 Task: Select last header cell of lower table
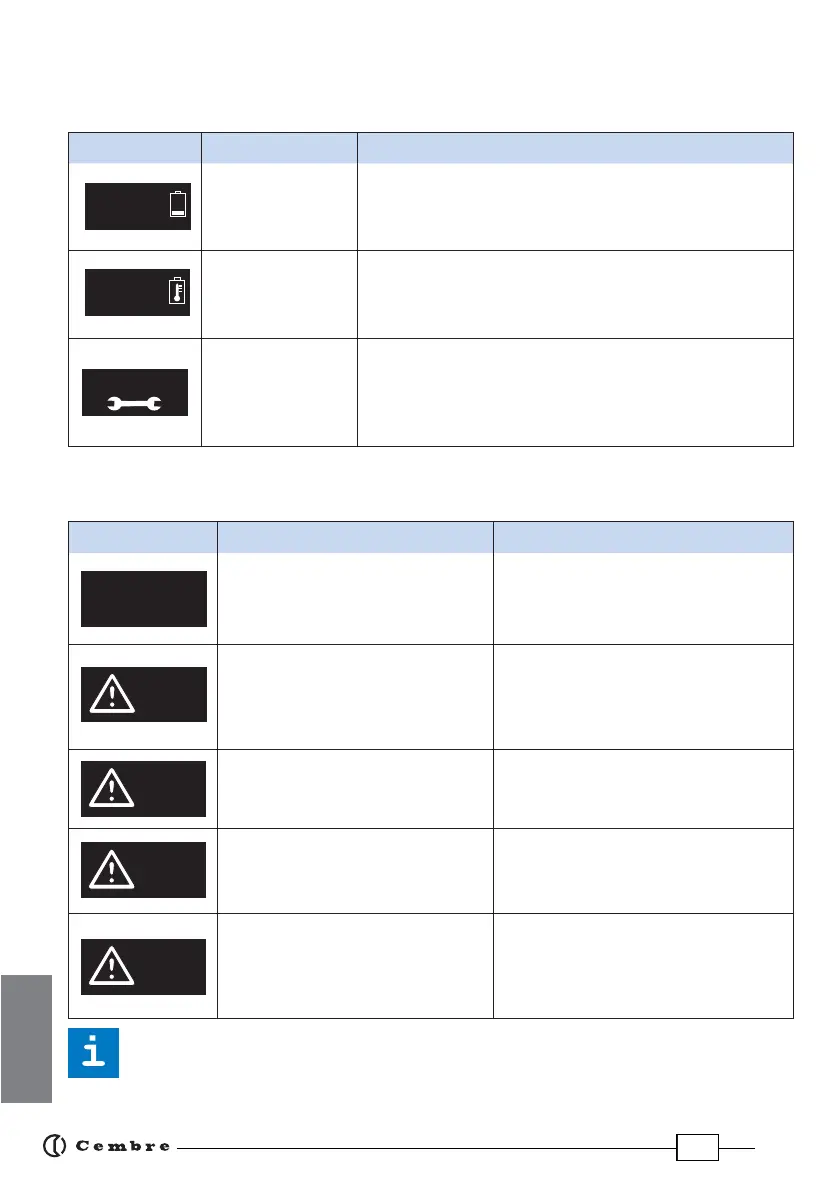[x=643, y=535]
